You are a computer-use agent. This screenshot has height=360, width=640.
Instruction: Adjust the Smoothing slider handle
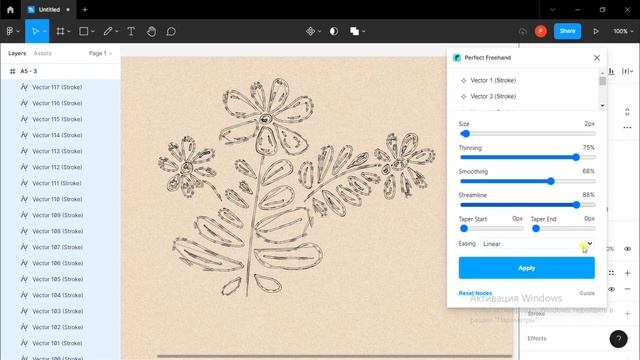[x=551, y=181]
